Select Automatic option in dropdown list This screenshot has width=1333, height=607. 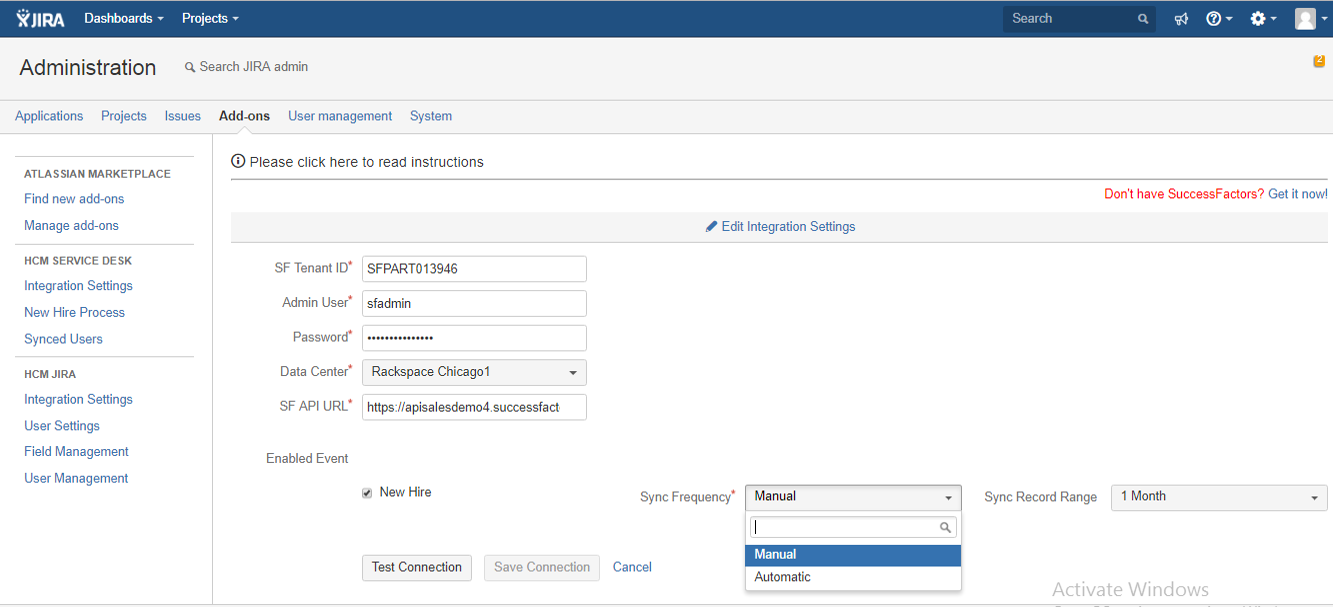[x=853, y=577]
